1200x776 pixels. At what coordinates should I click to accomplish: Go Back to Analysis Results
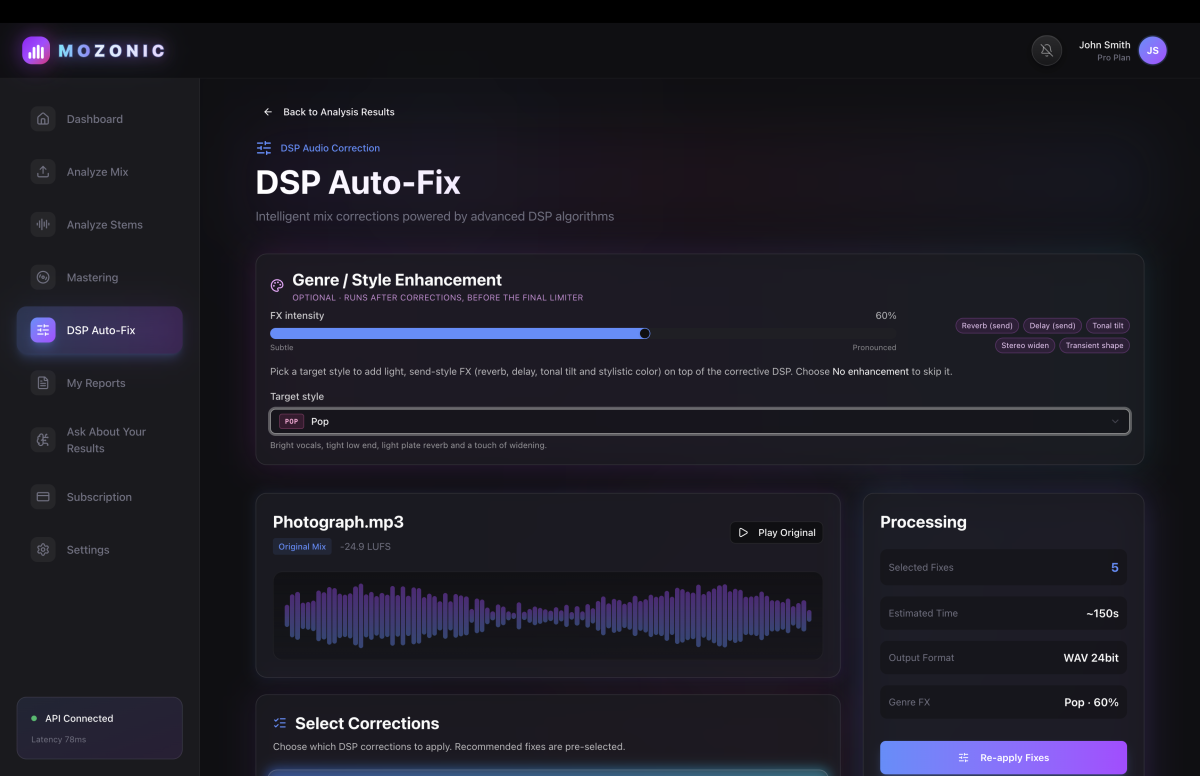[x=329, y=112]
